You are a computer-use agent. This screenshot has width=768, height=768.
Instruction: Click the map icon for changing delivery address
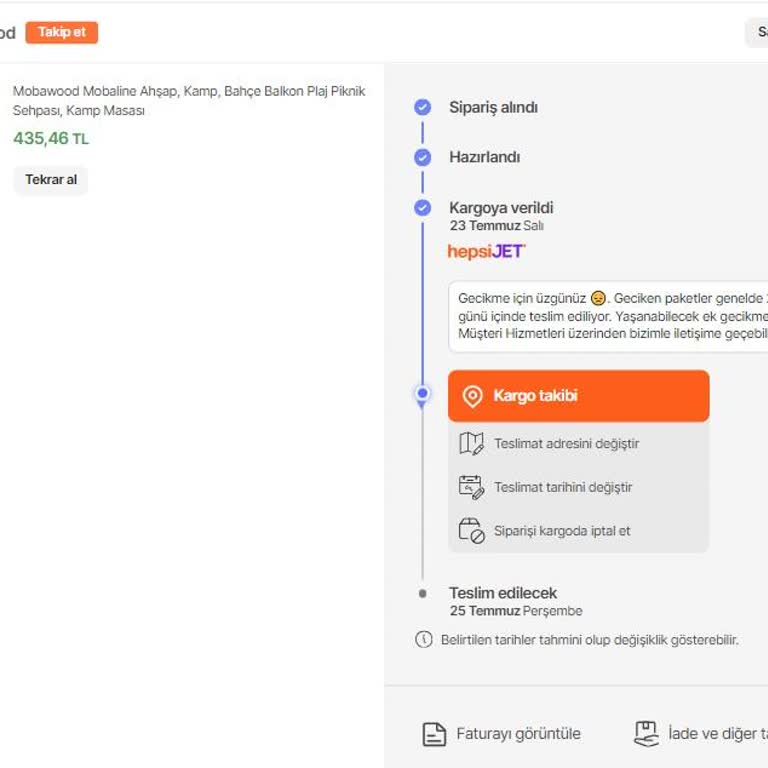(471, 444)
